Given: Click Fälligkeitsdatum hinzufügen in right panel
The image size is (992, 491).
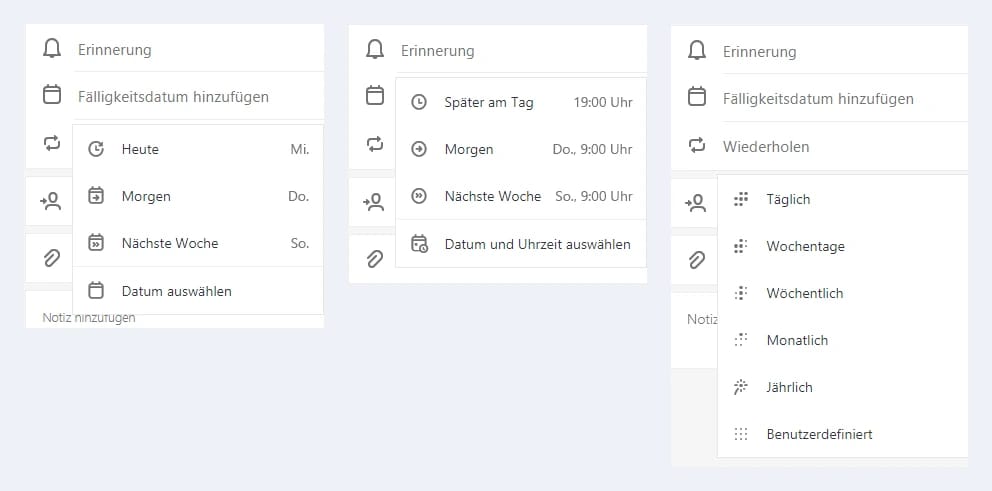Looking at the screenshot, I should 819,99.
